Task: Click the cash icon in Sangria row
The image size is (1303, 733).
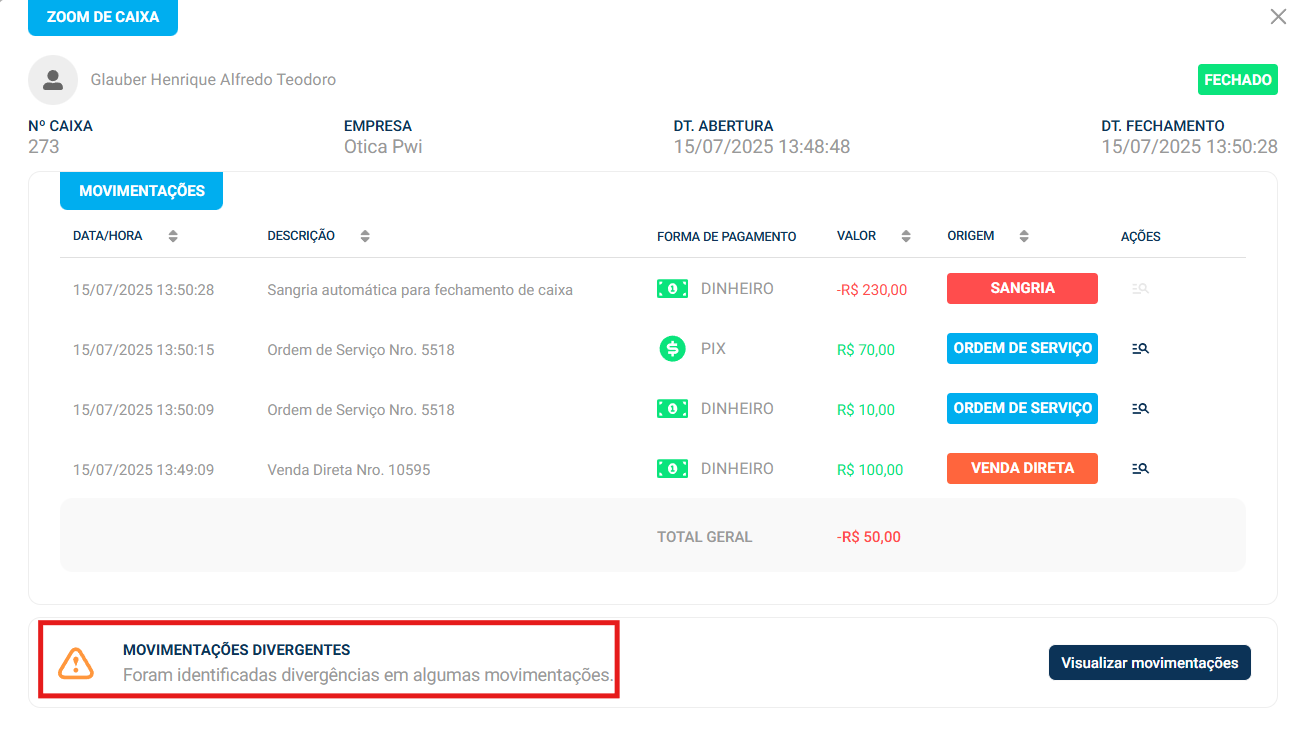Action: [672, 289]
